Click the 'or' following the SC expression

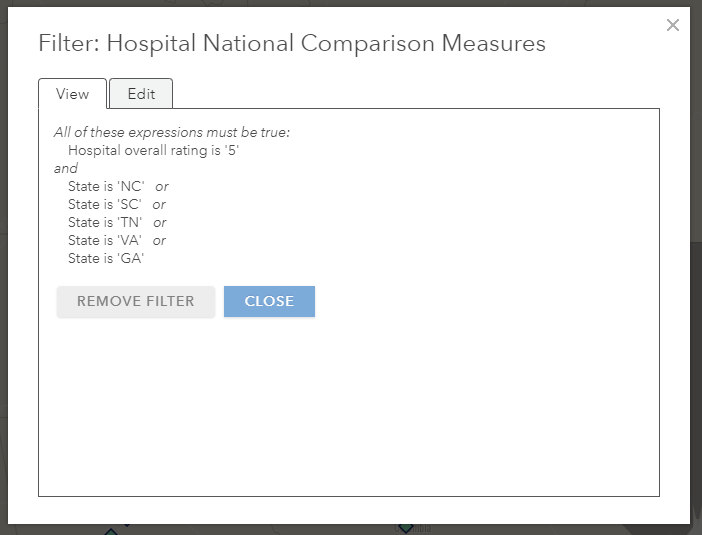159,204
